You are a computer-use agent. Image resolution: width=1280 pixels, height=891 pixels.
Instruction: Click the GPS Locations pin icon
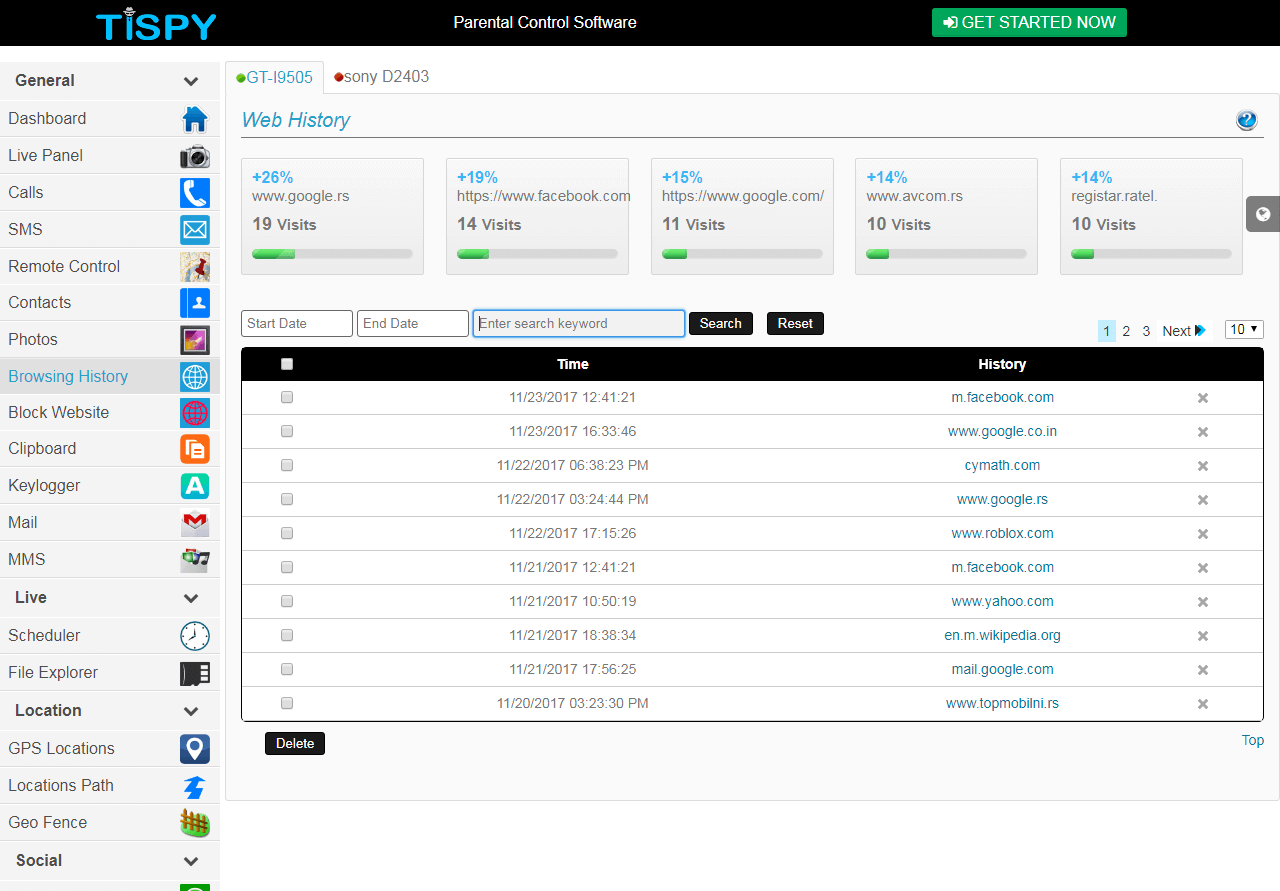point(195,749)
